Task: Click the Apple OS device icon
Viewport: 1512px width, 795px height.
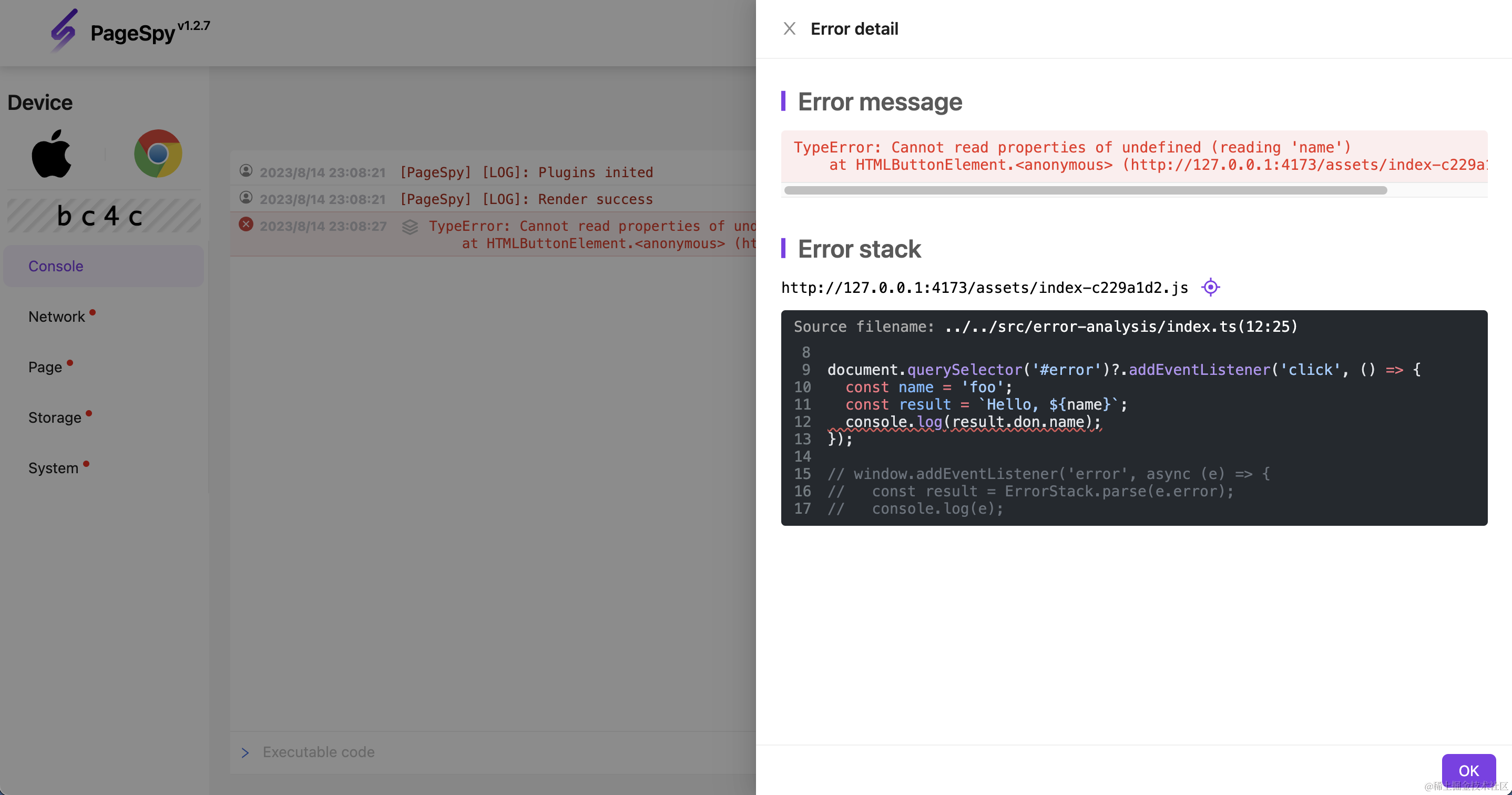Action: point(52,154)
